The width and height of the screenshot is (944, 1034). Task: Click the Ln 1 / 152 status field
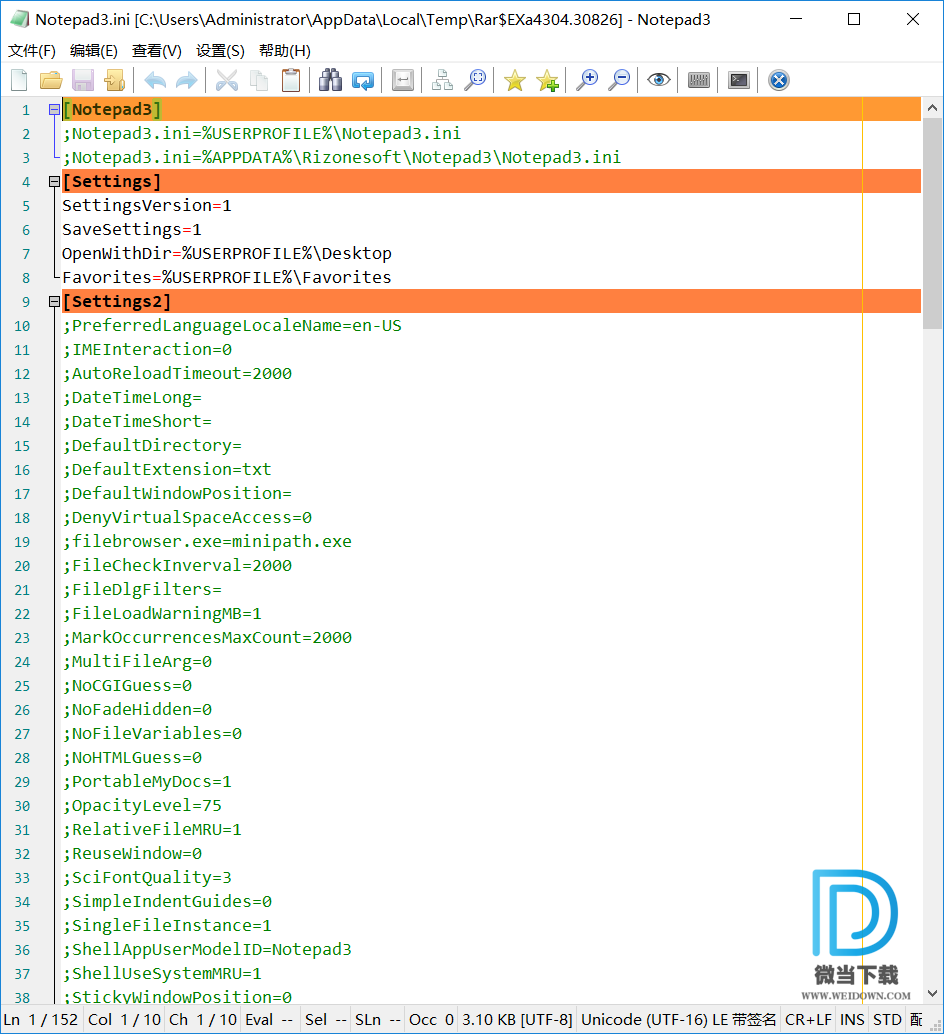[41, 1019]
